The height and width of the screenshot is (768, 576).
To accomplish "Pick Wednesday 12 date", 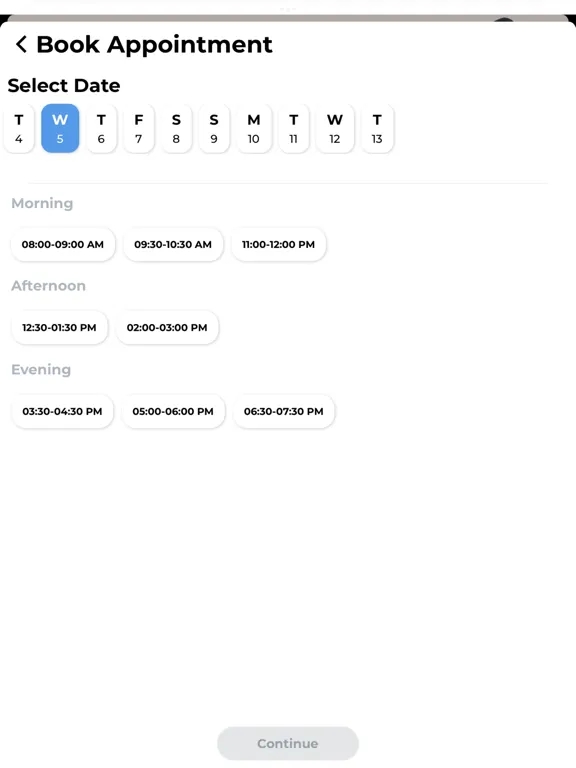I will 335,128.
